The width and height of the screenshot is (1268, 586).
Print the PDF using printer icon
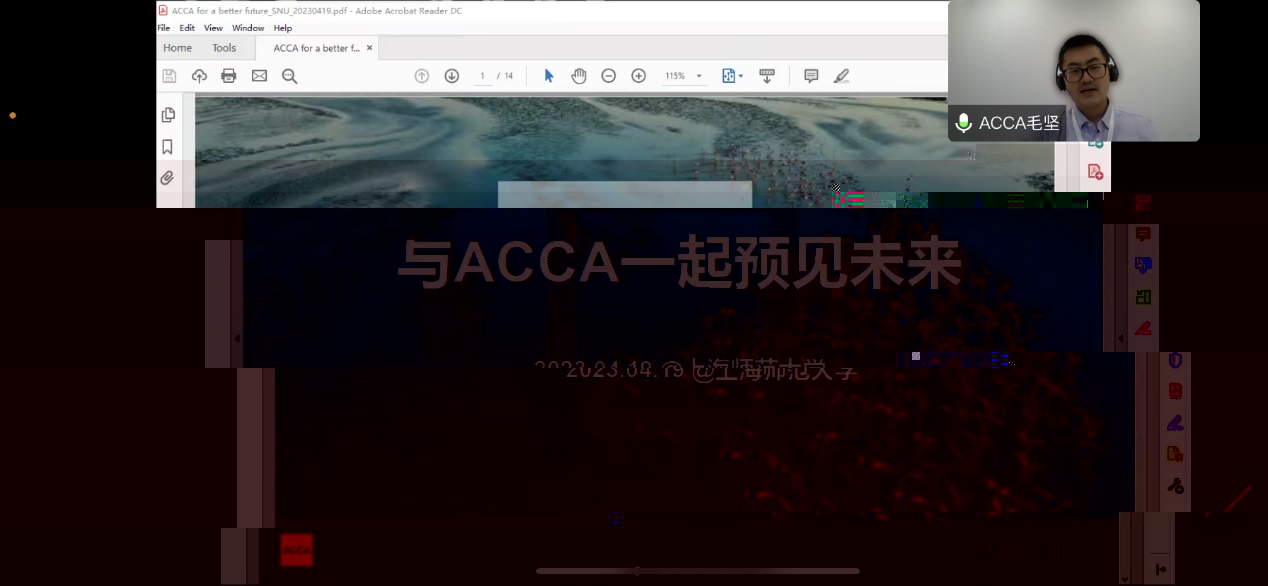[229, 76]
